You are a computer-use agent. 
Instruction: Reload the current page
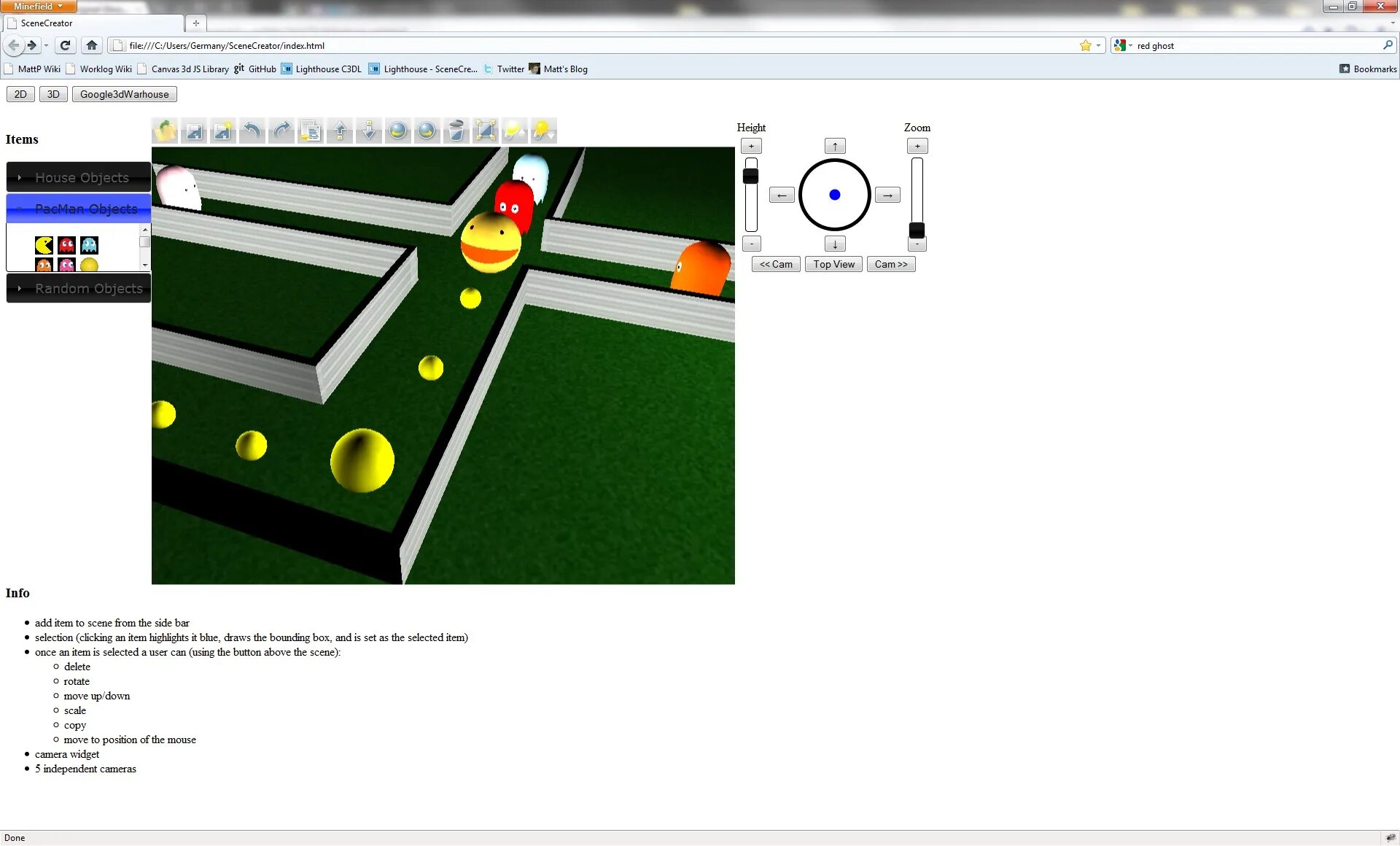click(x=65, y=45)
